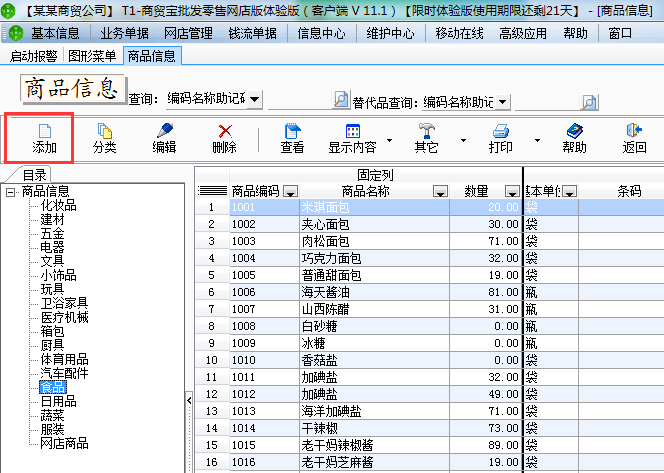Screen dimensions: 664x473
Task: Select the 目录 tab in left panel
Action: click(x=34, y=175)
